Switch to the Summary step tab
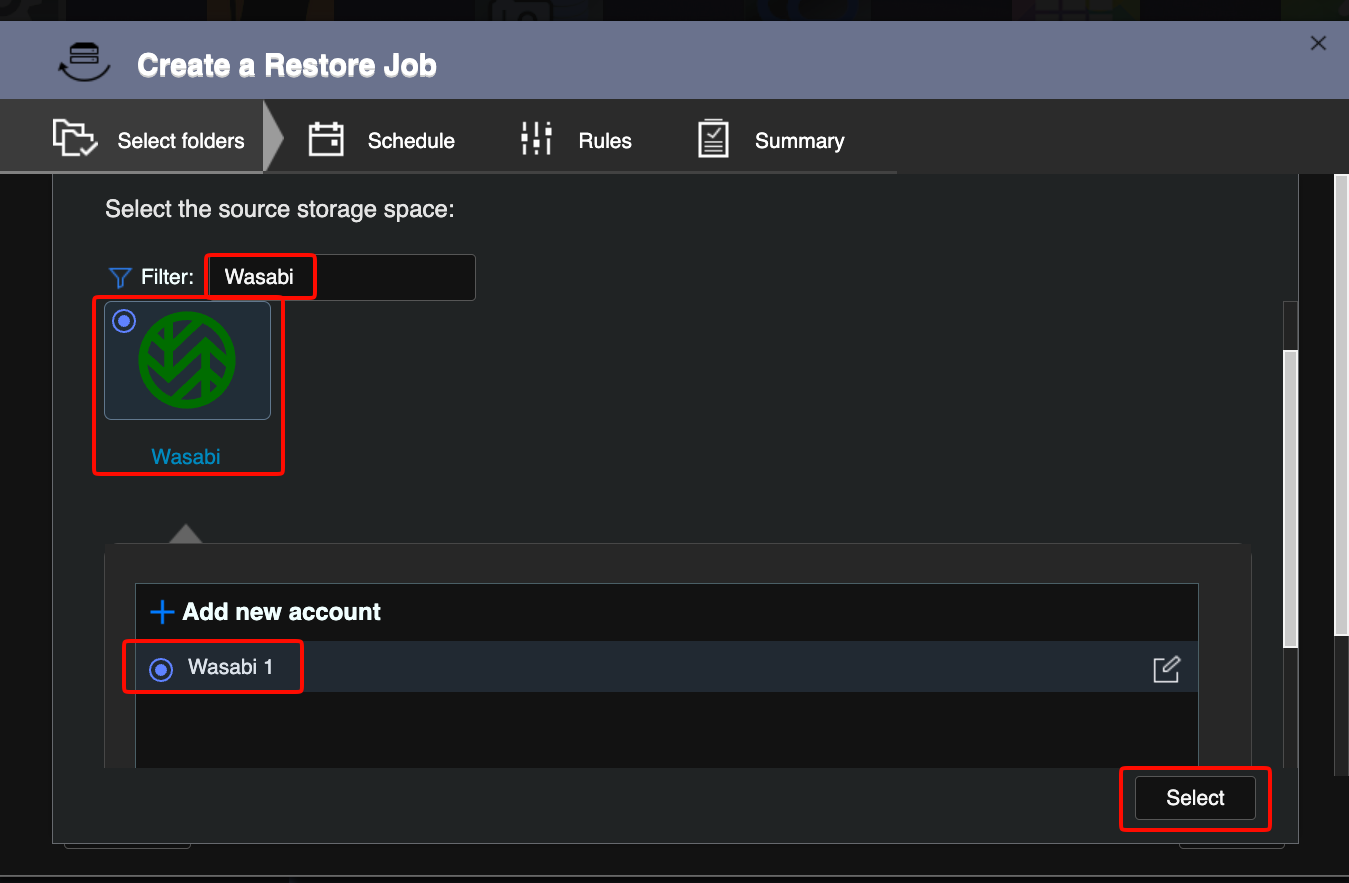 coord(771,140)
